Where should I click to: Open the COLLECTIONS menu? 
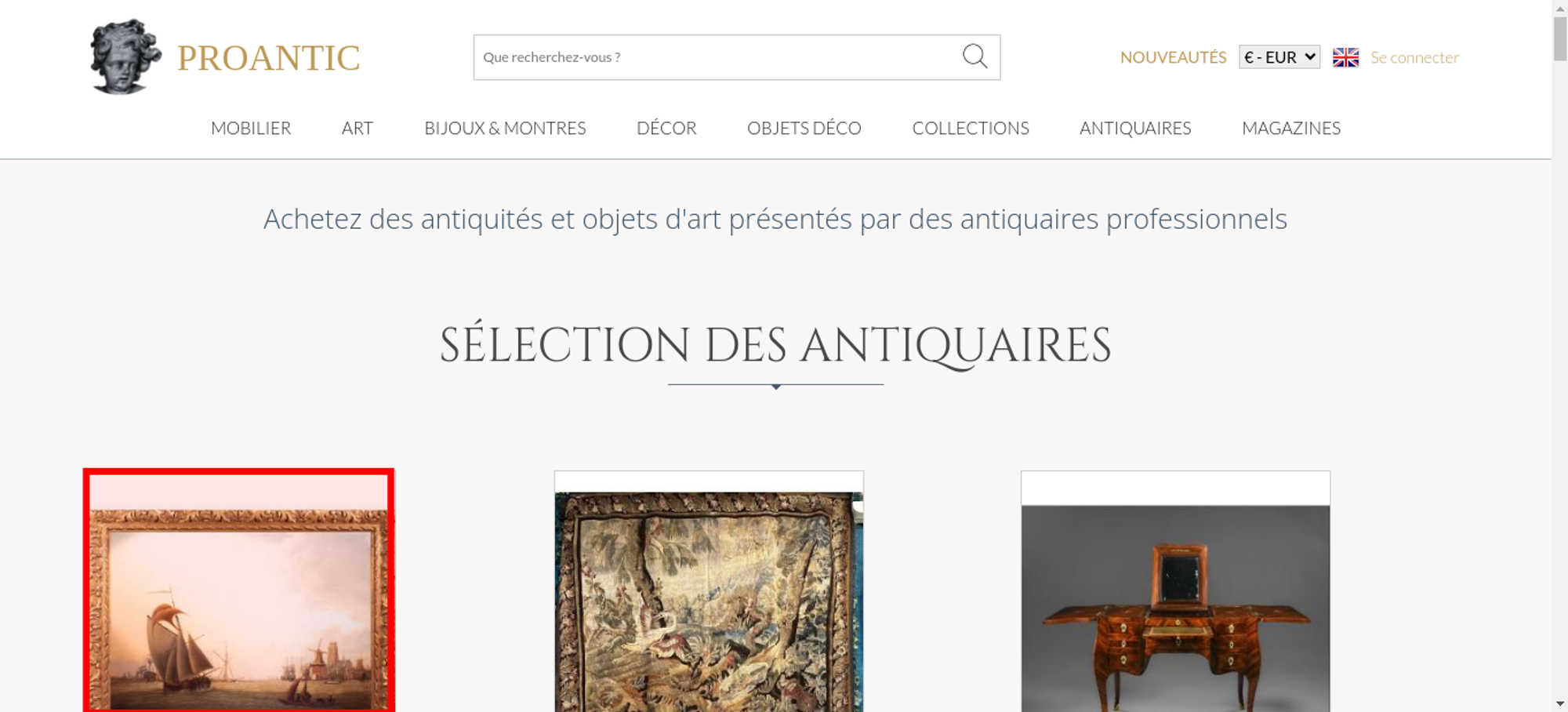(x=971, y=128)
